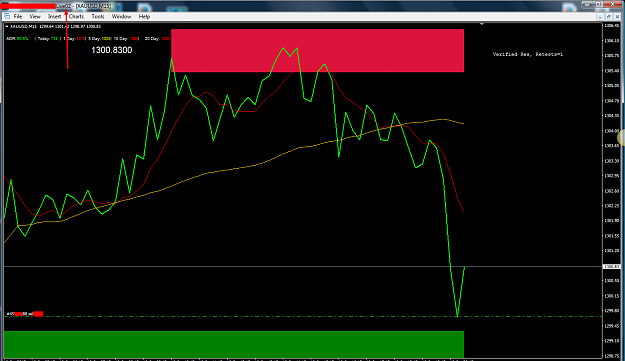
Task: Close the XAUUSD chart sub-window
Action: click(617, 17)
